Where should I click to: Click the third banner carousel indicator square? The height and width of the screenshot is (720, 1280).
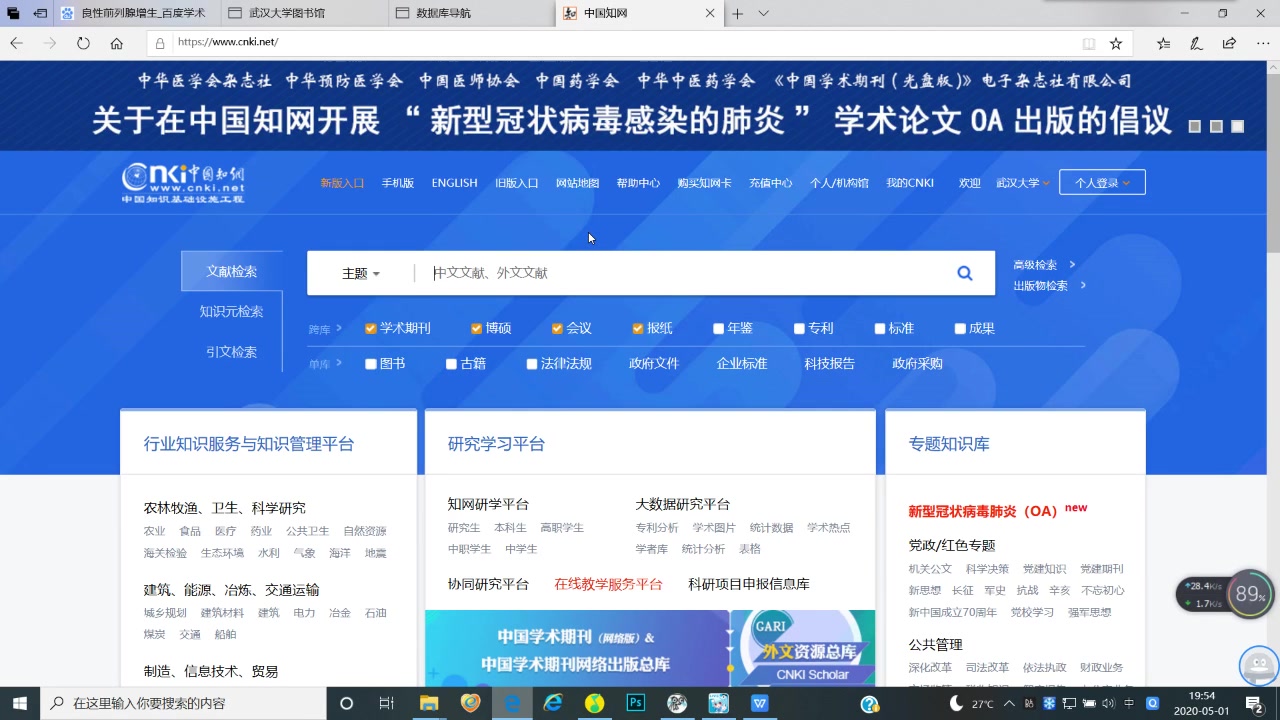pos(1238,127)
